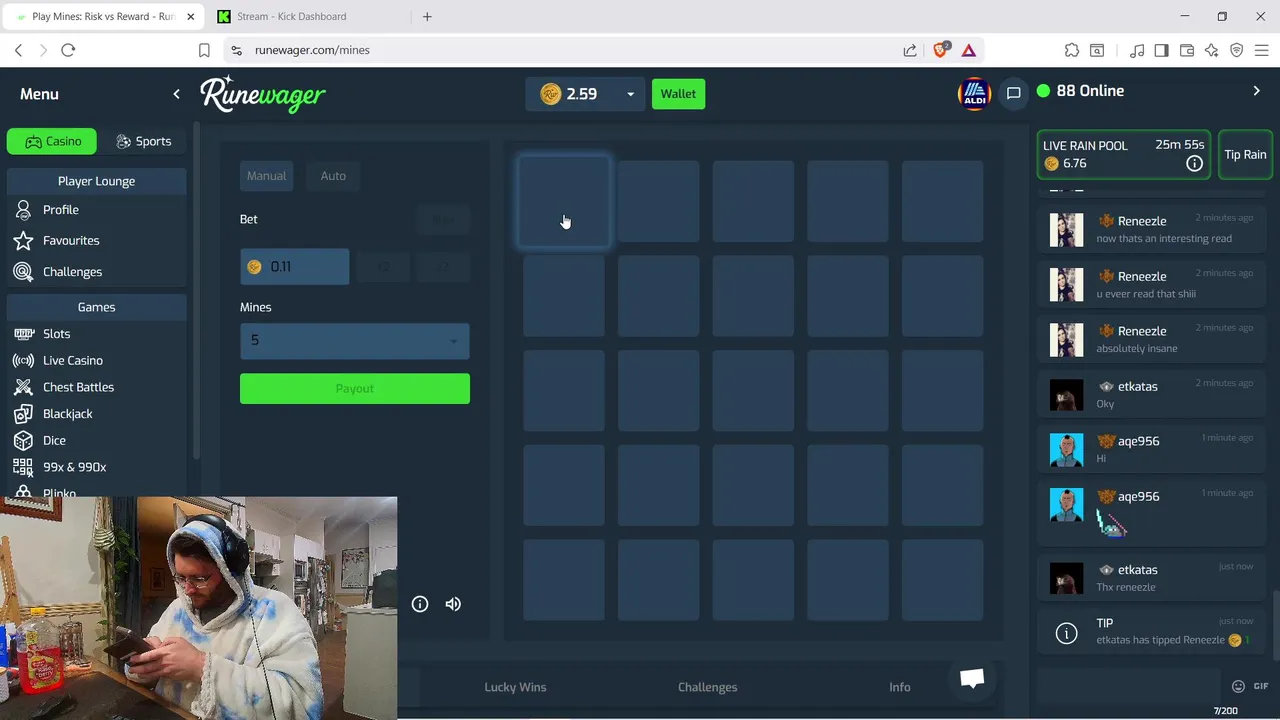The height and width of the screenshot is (720, 1280).
Task: Switch to Auto betting mode
Action: [x=333, y=176]
